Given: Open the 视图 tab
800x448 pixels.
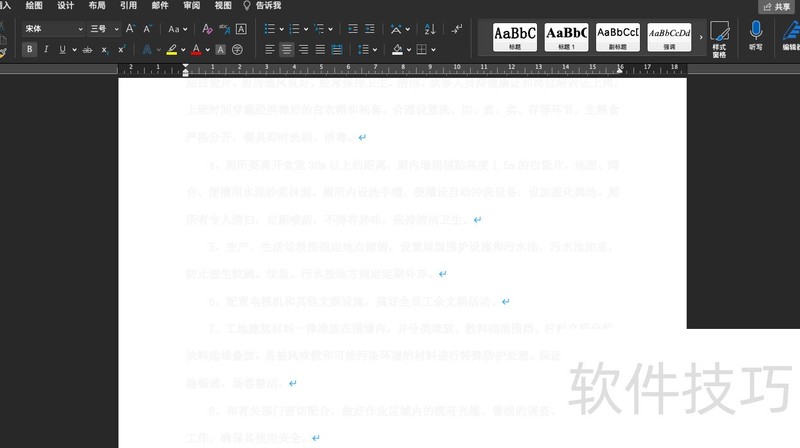Looking at the screenshot, I should click(x=223, y=6).
